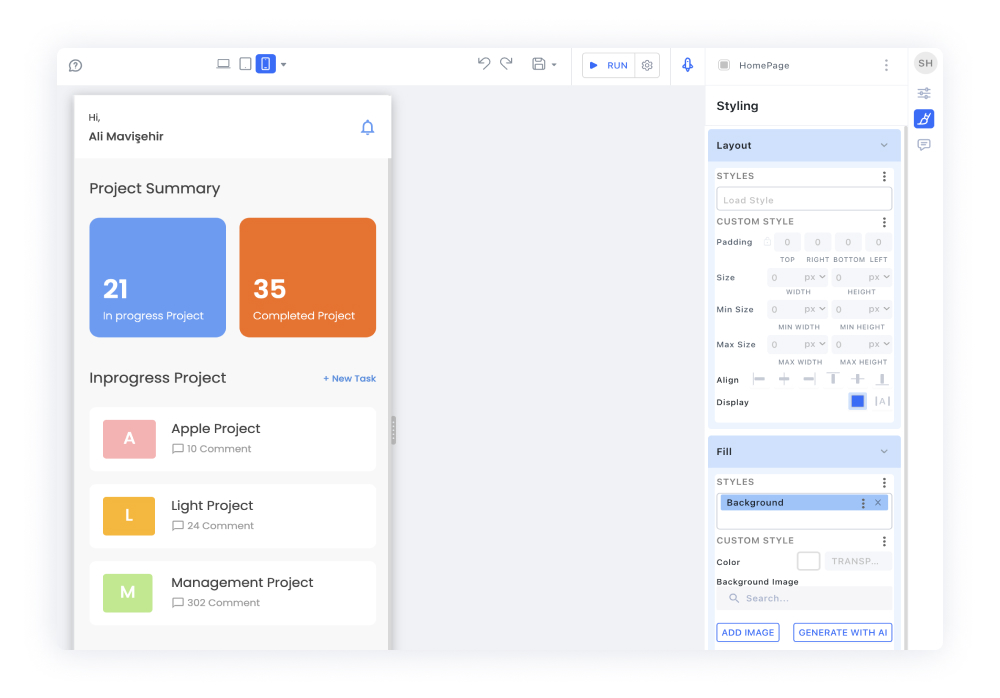Screen dimensions: 1000x698
Task: Pick a fill color from the swatch
Action: point(808,561)
